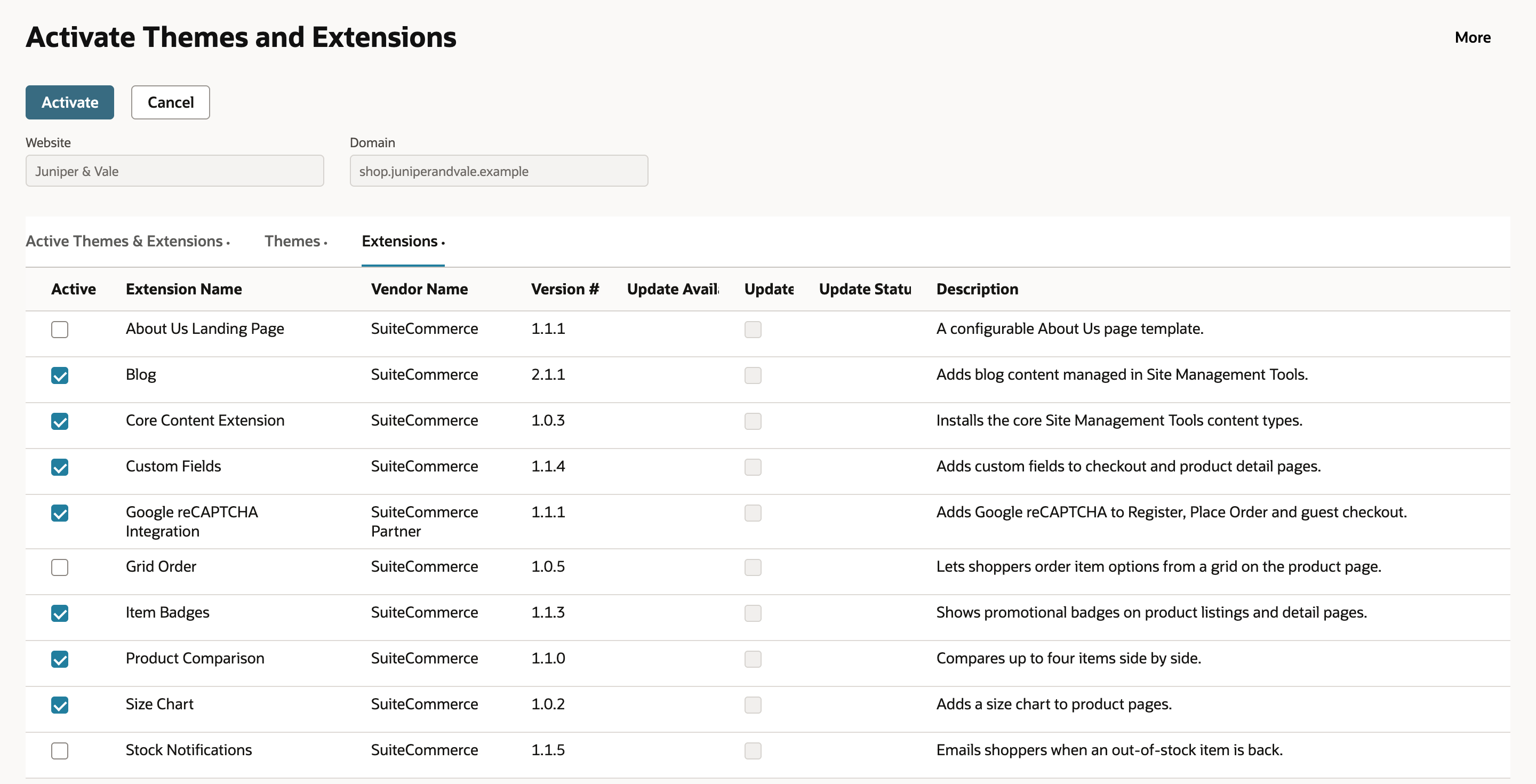
Task: Click the Domain field shop.juniperandvale.example
Action: click(x=499, y=171)
